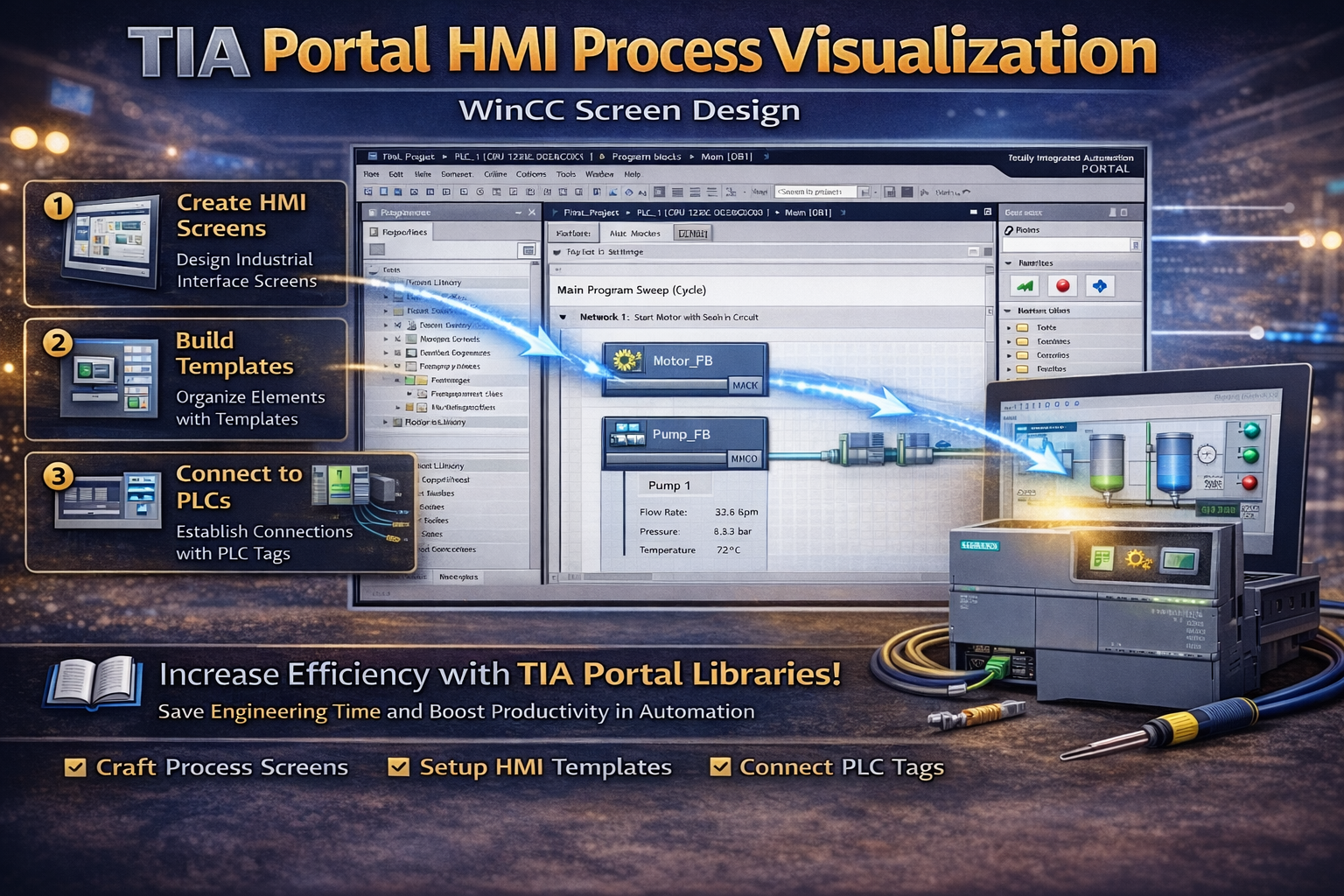Collapse the Favorites section in the right panel
Image resolution: width=1344 pixels, height=896 pixels.
tap(1008, 262)
